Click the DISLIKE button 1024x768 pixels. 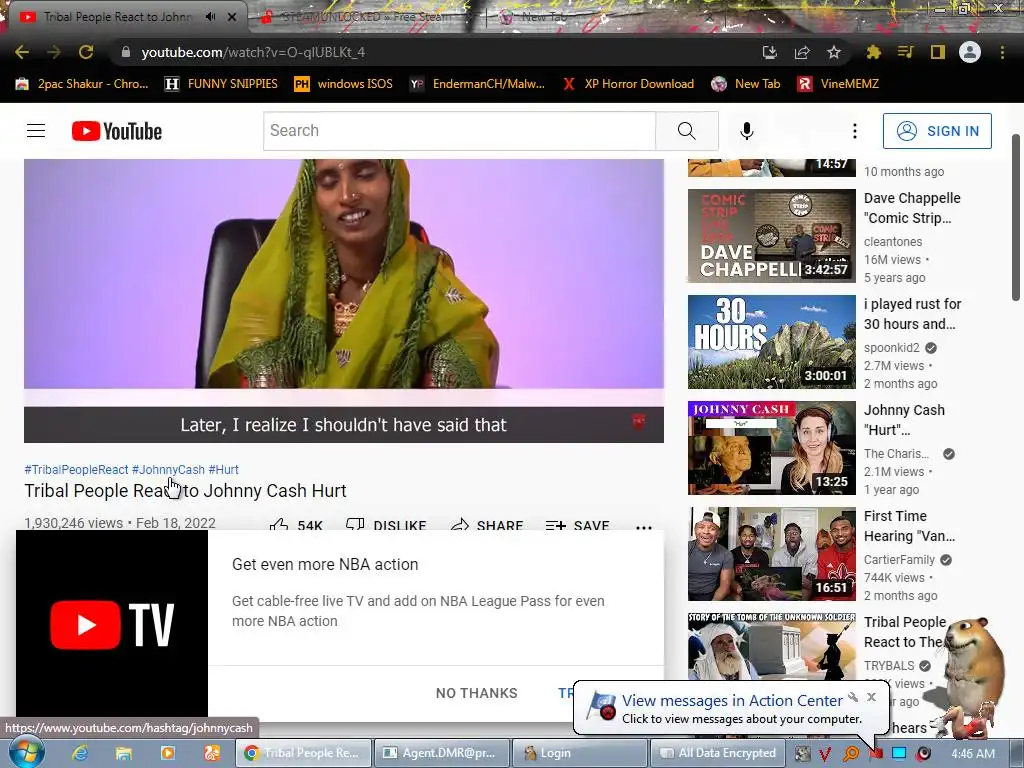[386, 525]
